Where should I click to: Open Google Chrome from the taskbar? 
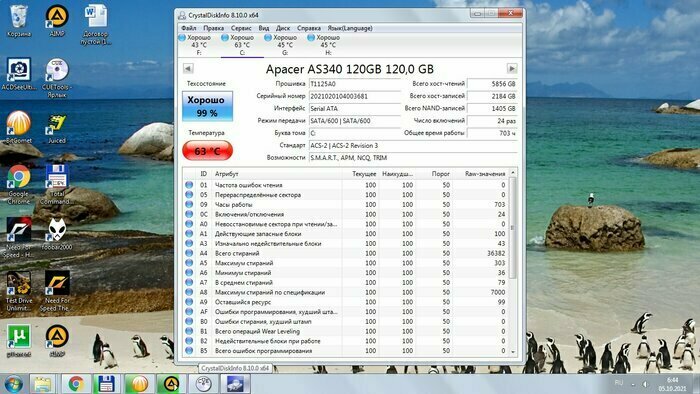[76, 384]
